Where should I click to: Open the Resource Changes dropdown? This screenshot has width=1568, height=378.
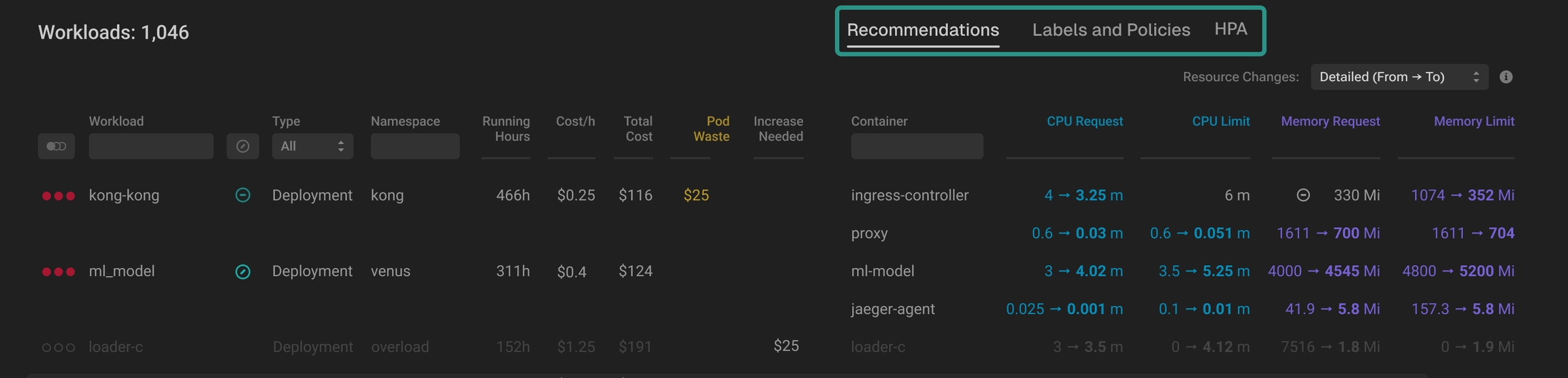pos(1399,77)
